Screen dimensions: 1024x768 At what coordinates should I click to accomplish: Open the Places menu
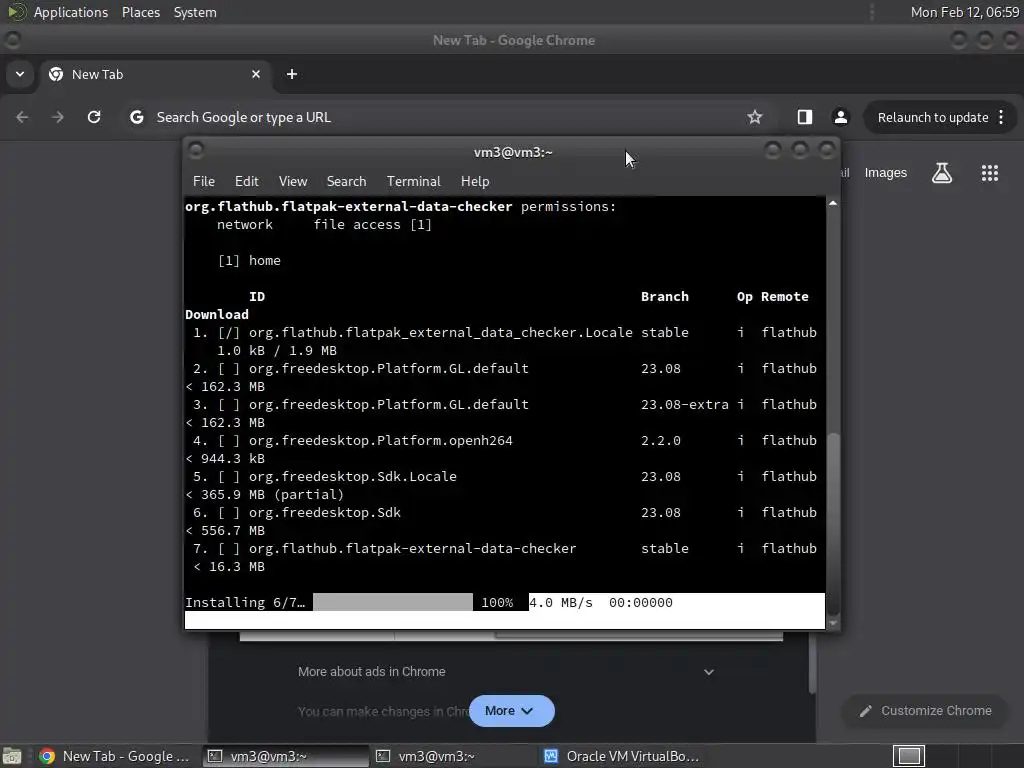tap(141, 12)
